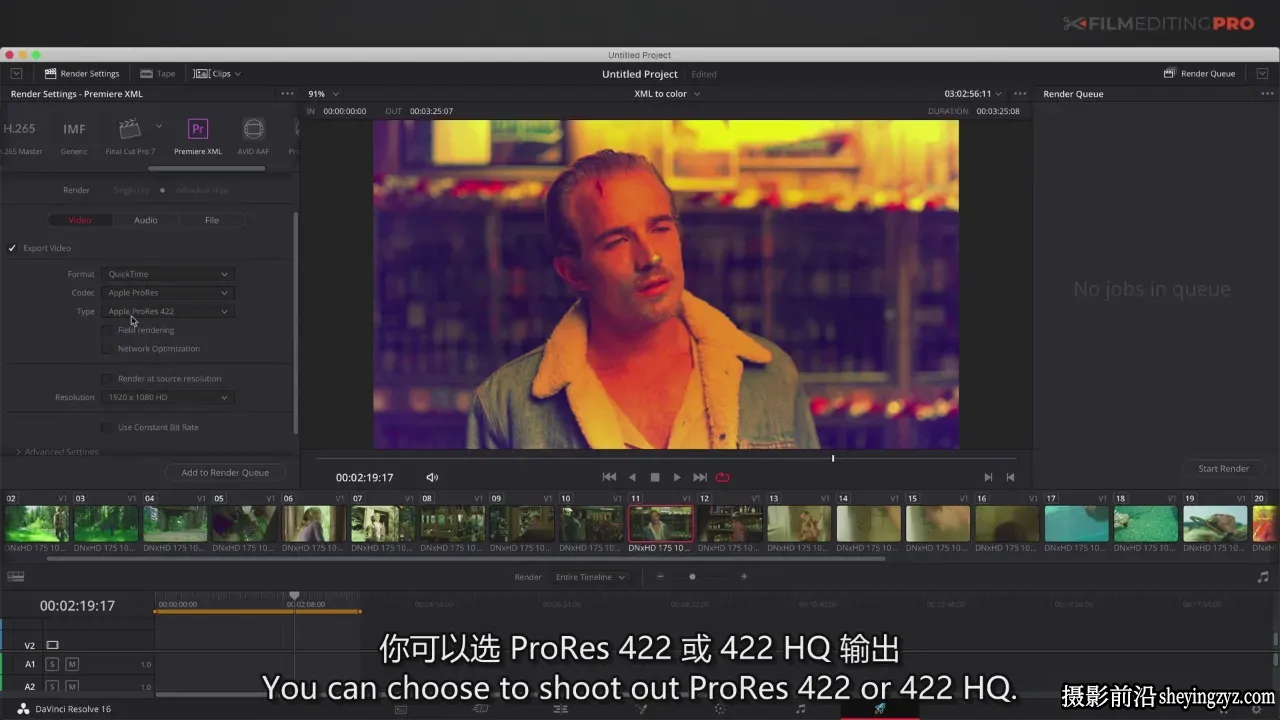Click Add to Render Queue button
Screen dimensions: 1280x720
click(225, 473)
